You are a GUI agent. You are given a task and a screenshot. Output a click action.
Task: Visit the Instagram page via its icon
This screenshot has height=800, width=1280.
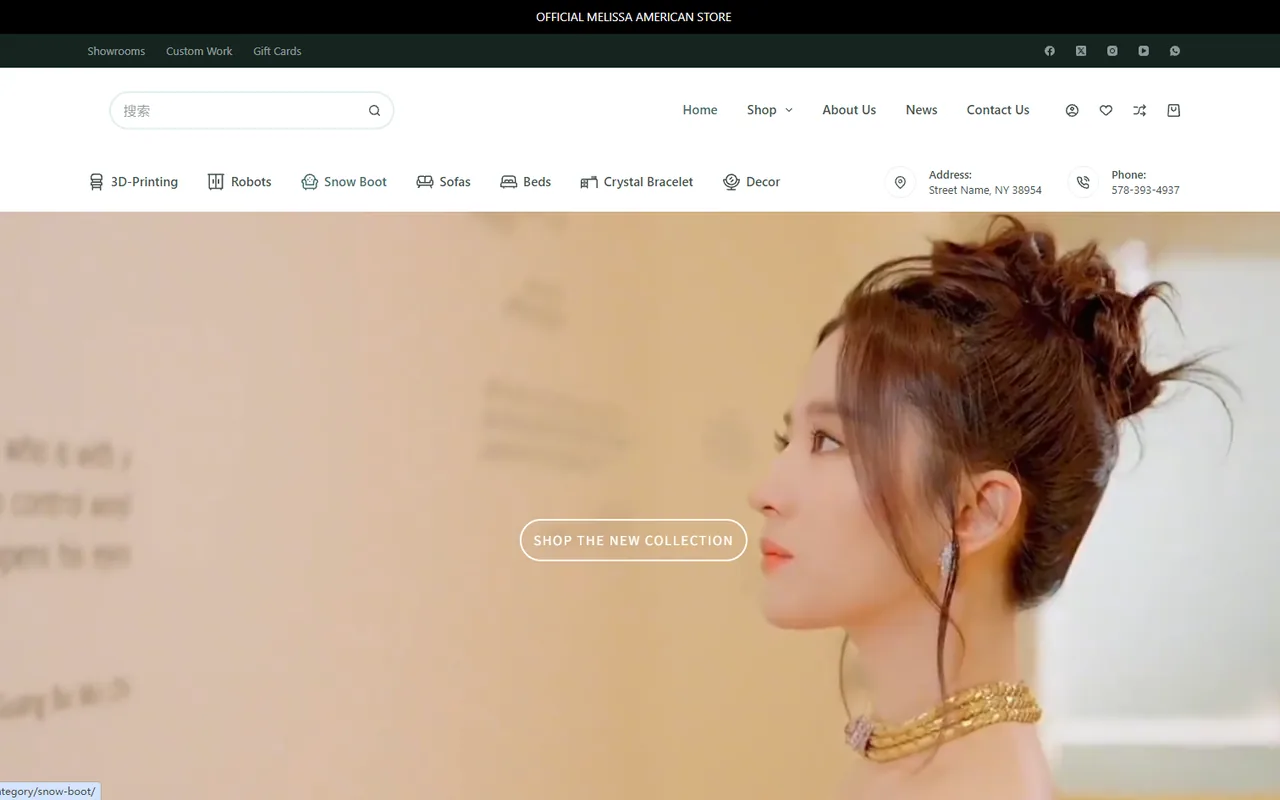(x=1112, y=51)
